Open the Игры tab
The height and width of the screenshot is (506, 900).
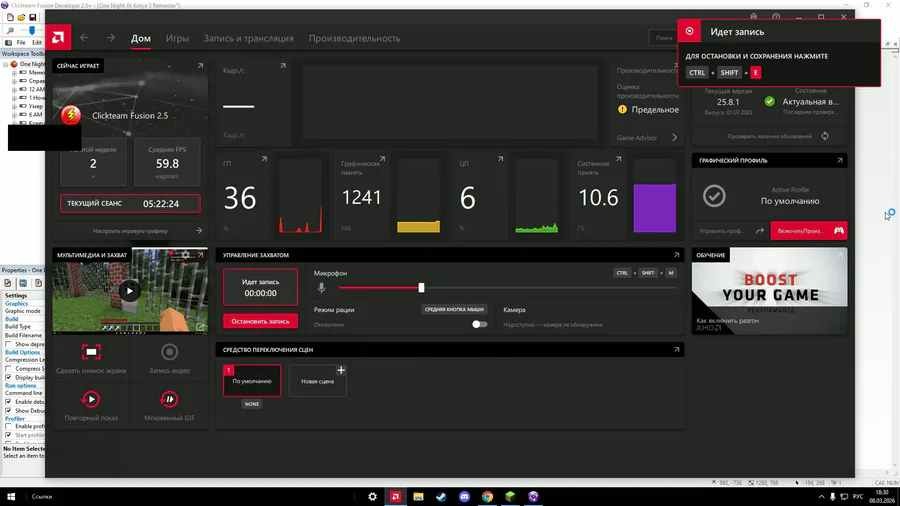(177, 38)
